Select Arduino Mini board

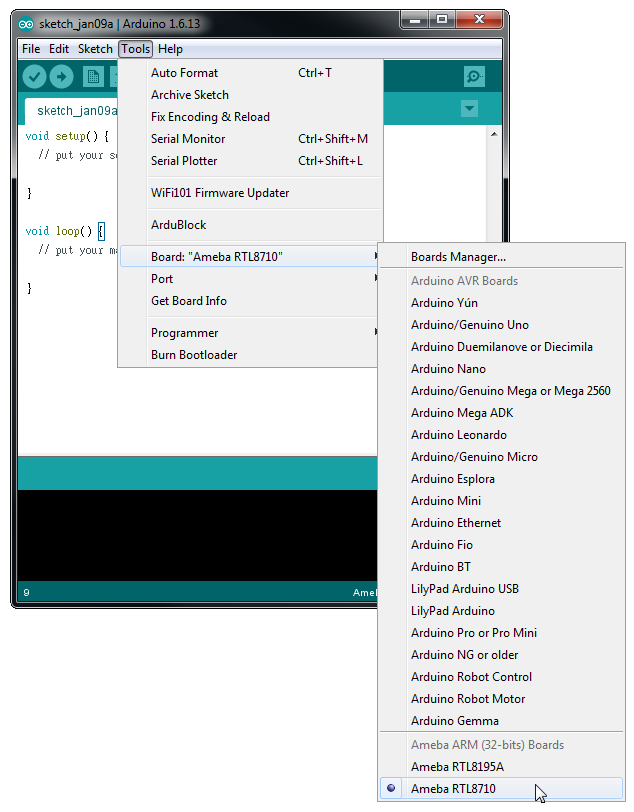coord(501,501)
